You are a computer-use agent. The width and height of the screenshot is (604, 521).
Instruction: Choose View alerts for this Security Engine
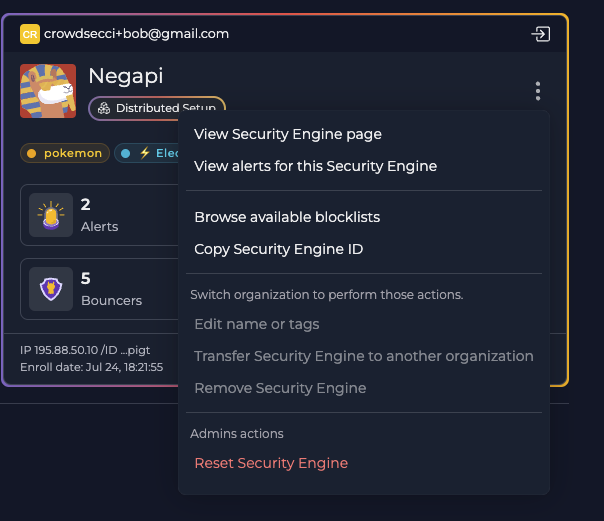tap(315, 166)
